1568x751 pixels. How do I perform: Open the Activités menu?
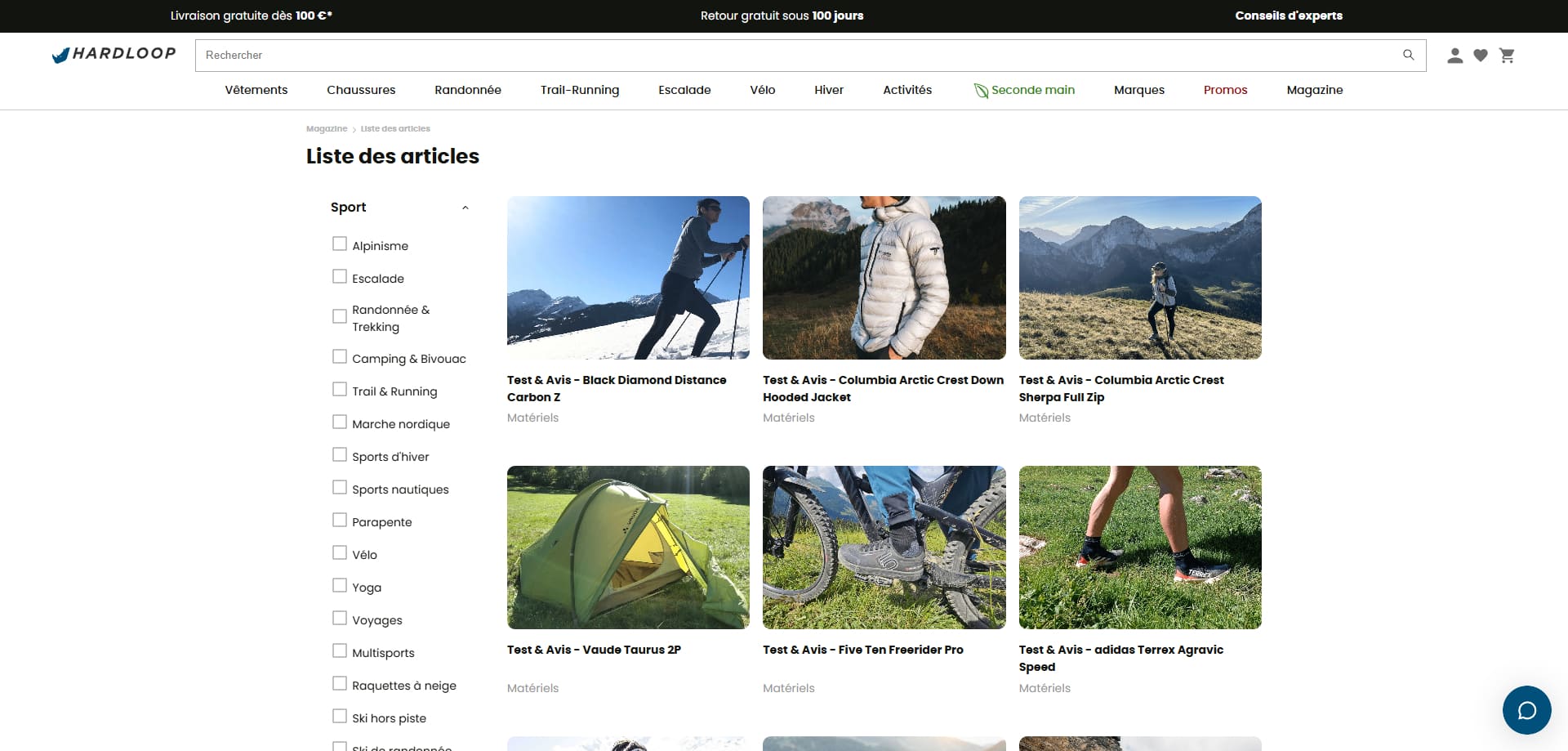click(907, 90)
